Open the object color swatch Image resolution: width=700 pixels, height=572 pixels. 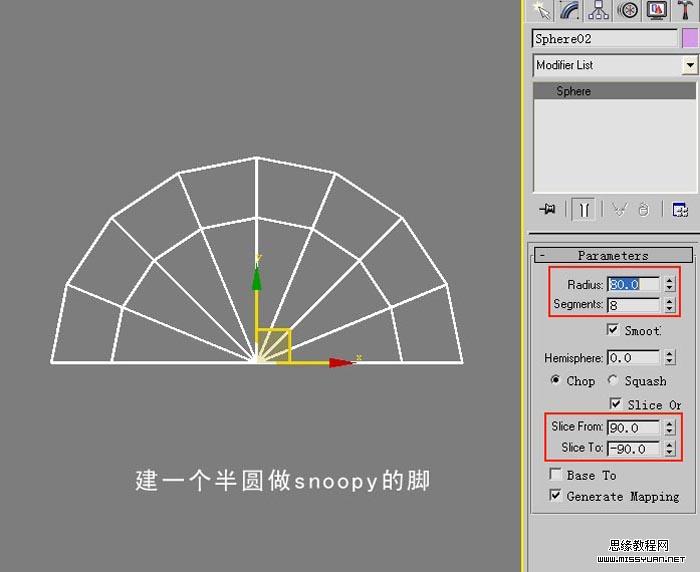(x=690, y=39)
